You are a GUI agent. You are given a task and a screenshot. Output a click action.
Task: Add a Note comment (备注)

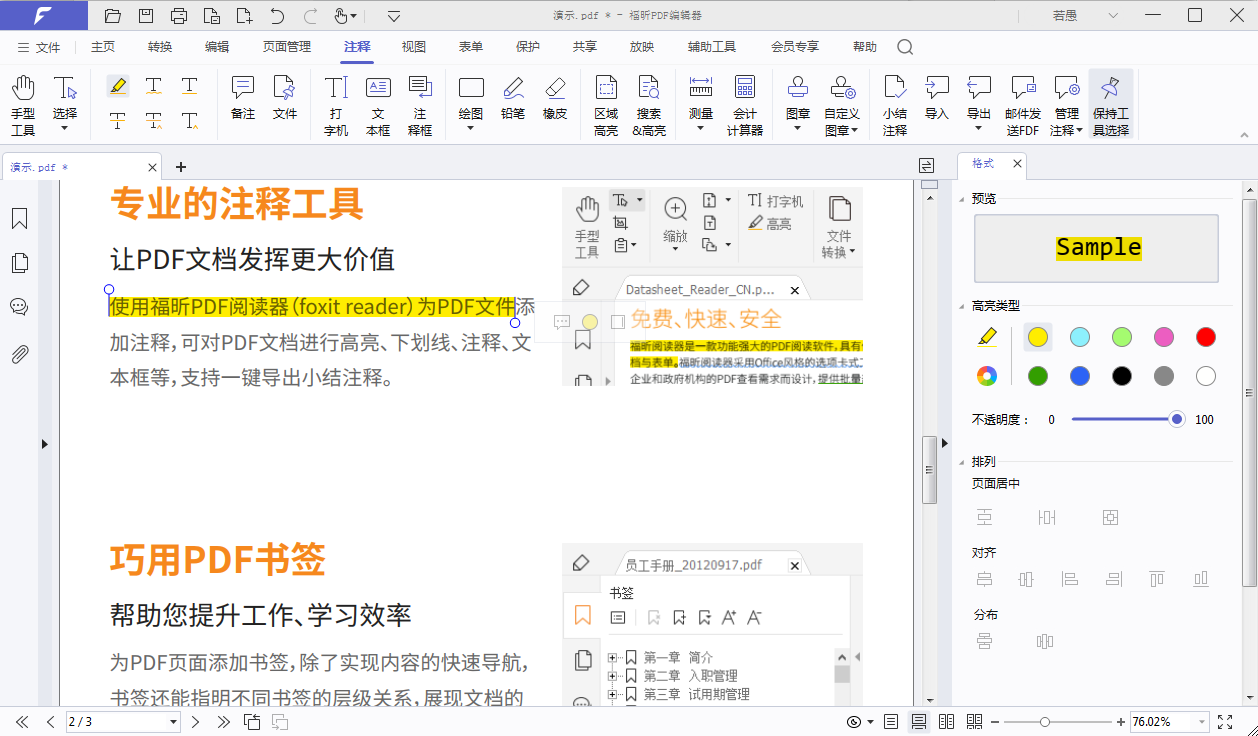(x=243, y=97)
